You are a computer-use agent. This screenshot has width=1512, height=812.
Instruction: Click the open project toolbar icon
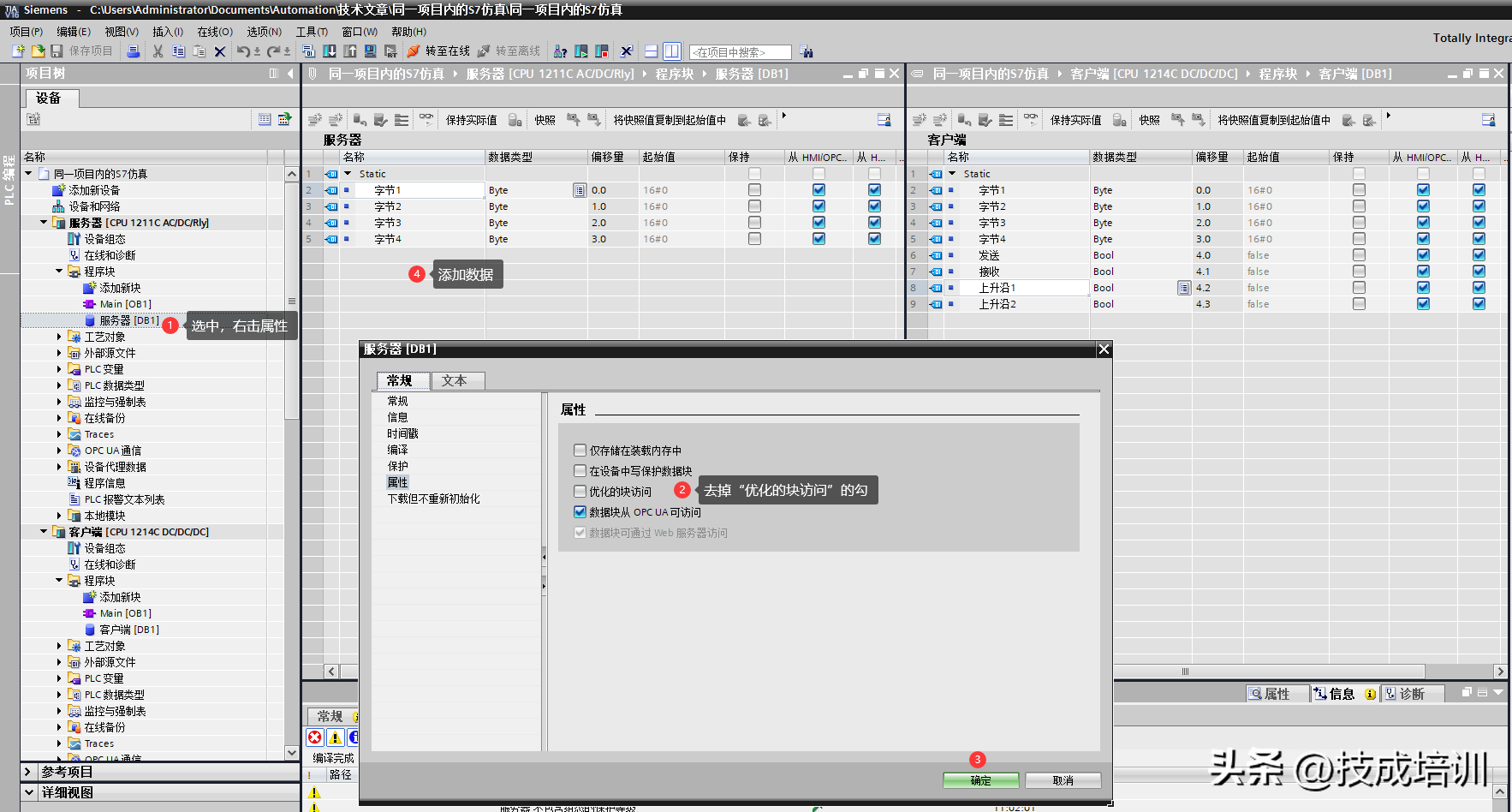38,51
